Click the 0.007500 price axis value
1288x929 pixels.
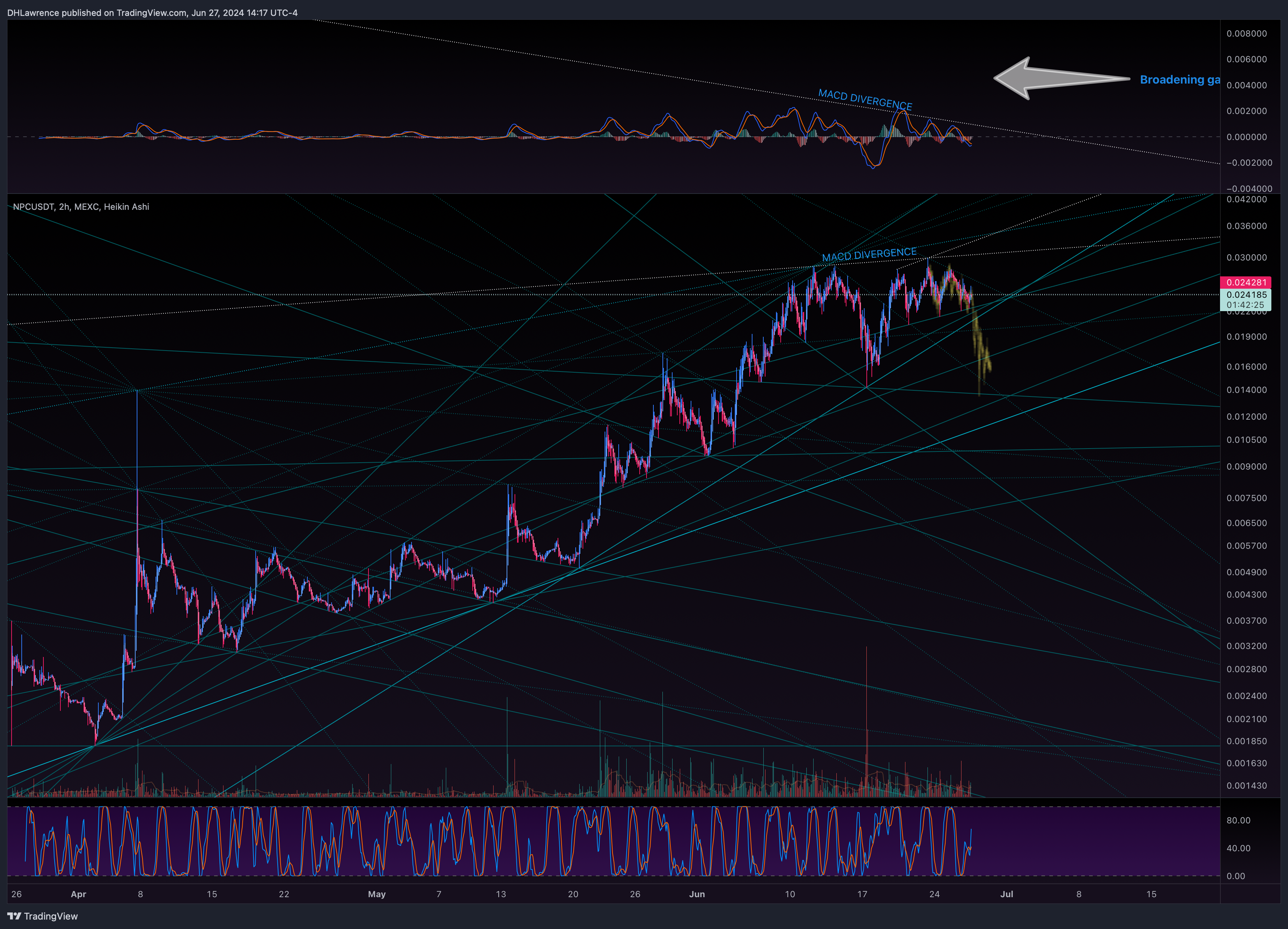pyautogui.click(x=1246, y=498)
